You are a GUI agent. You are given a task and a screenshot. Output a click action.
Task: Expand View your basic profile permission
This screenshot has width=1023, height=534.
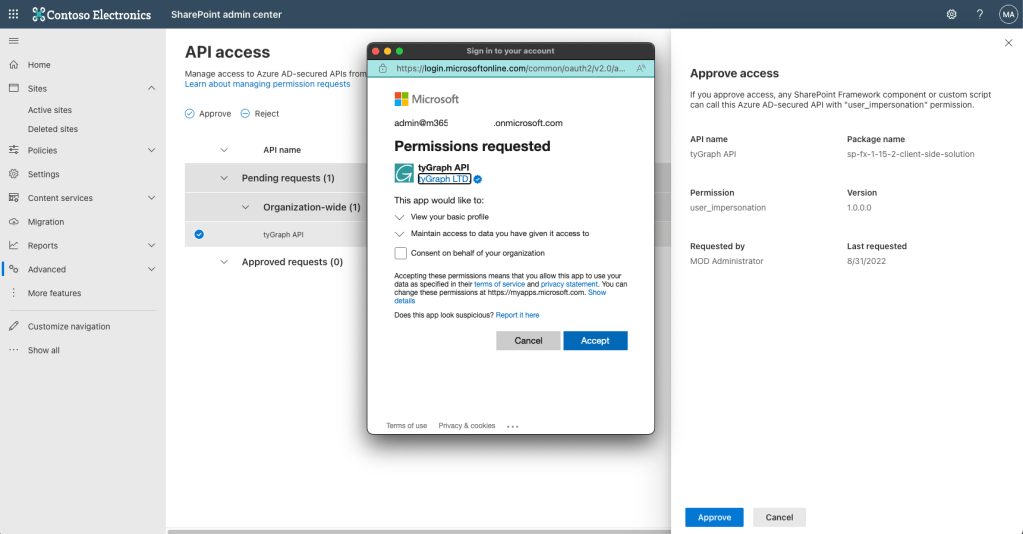point(399,217)
